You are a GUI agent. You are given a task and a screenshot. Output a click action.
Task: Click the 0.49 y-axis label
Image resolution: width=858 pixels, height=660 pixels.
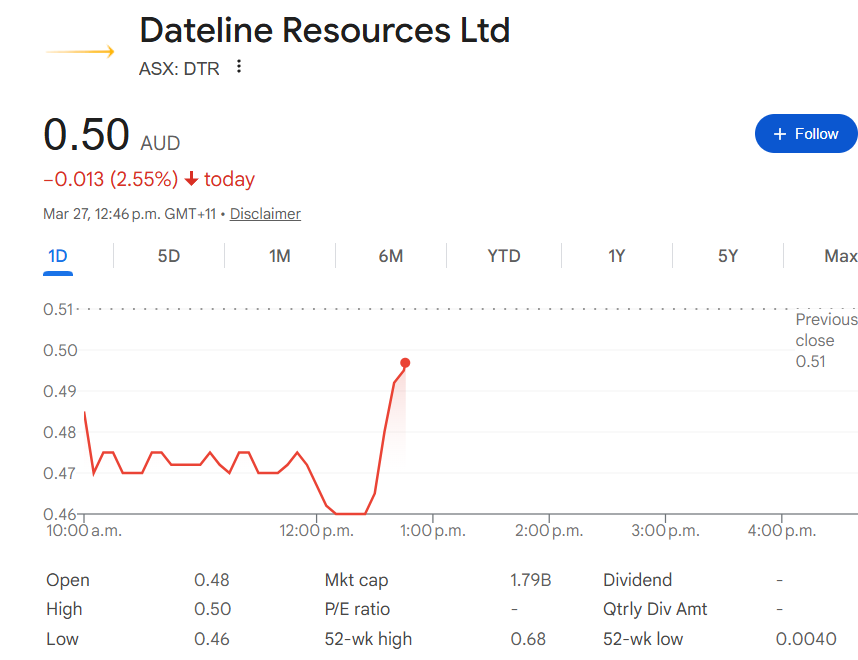click(x=60, y=391)
